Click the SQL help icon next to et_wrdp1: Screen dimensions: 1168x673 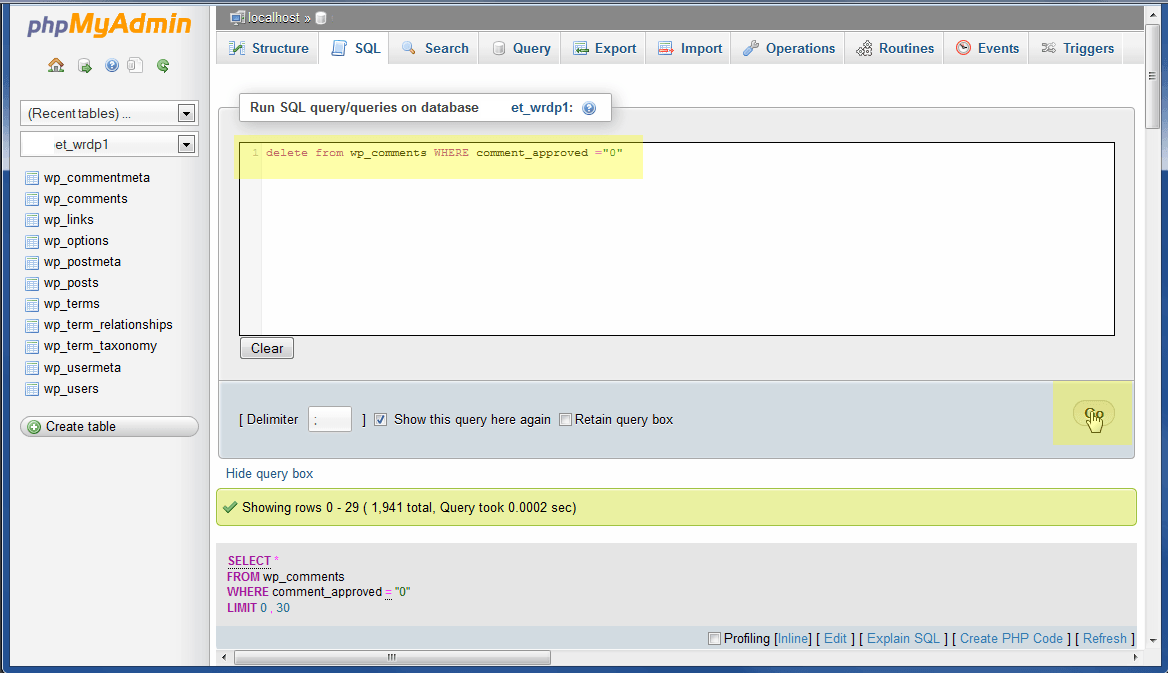point(589,108)
